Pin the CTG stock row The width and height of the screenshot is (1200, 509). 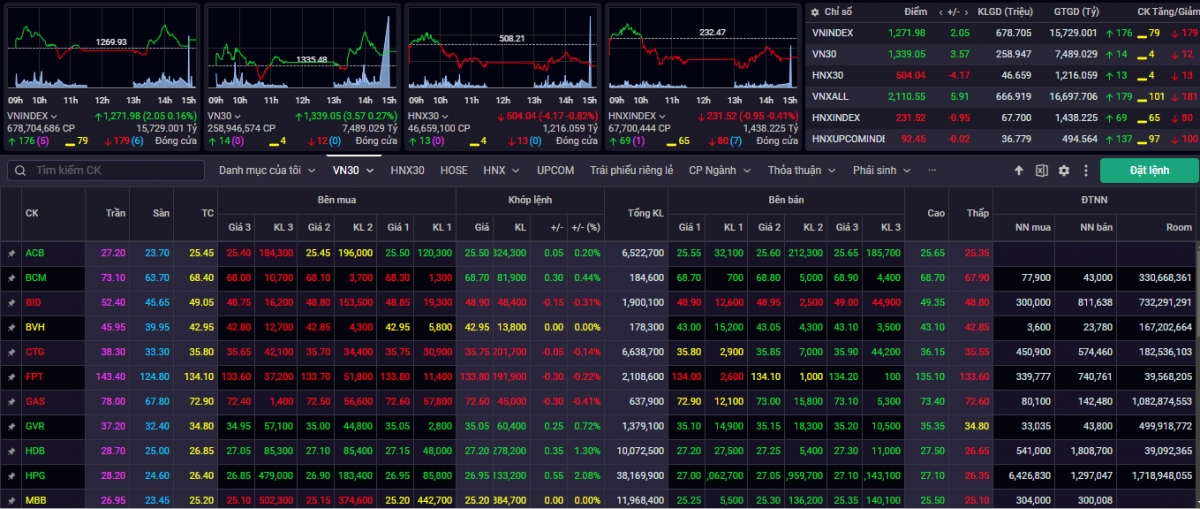point(11,352)
